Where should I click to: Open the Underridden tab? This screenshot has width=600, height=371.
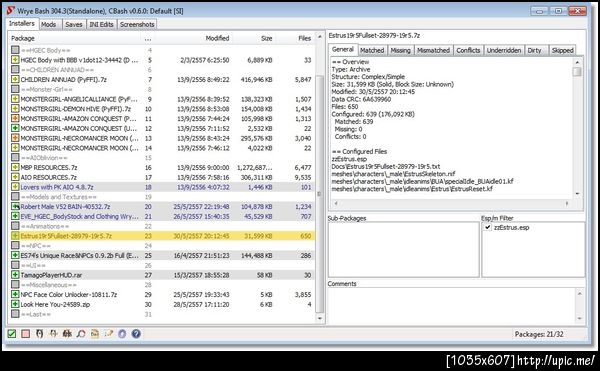504,50
